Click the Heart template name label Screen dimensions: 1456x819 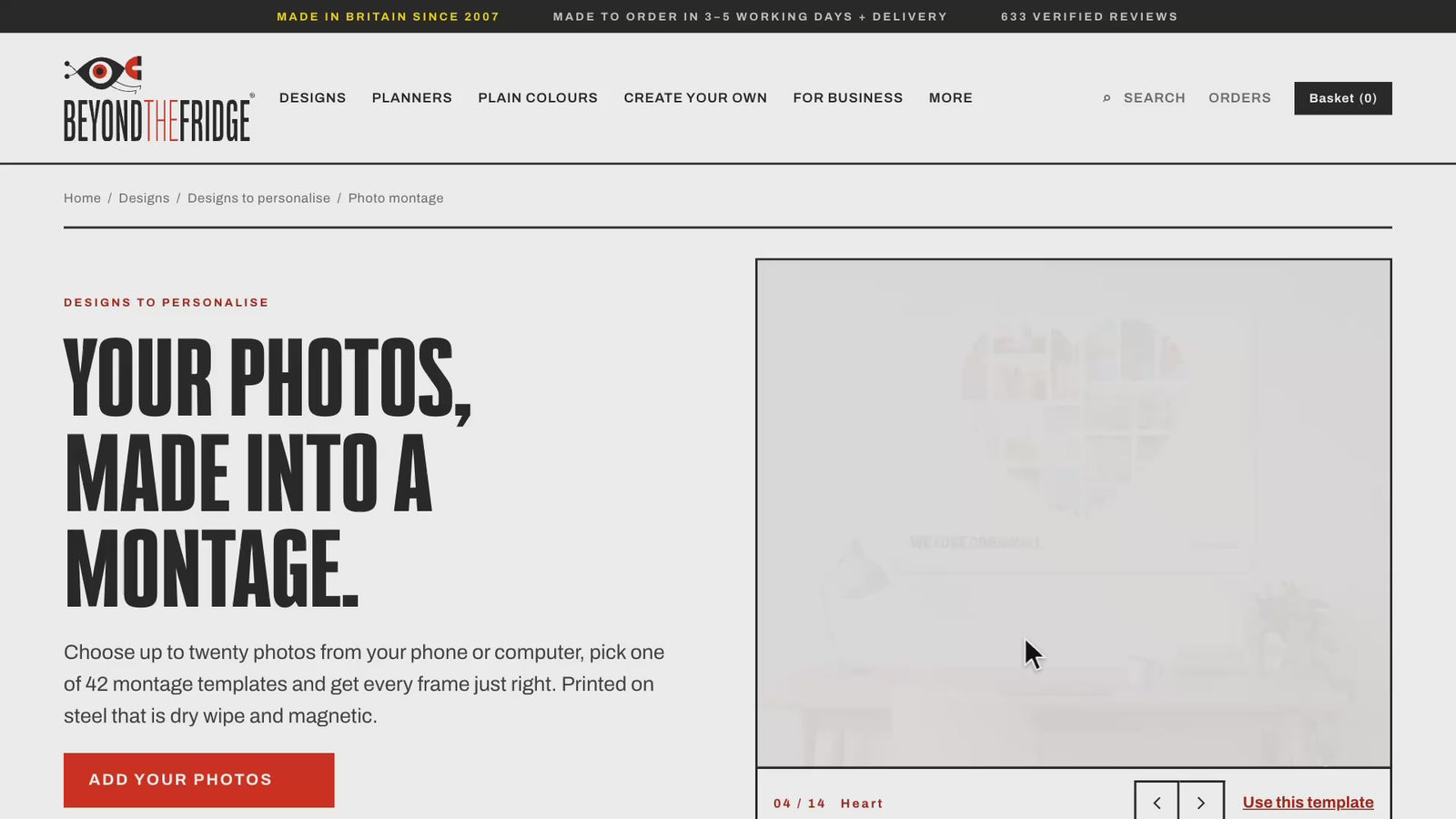pos(862,804)
